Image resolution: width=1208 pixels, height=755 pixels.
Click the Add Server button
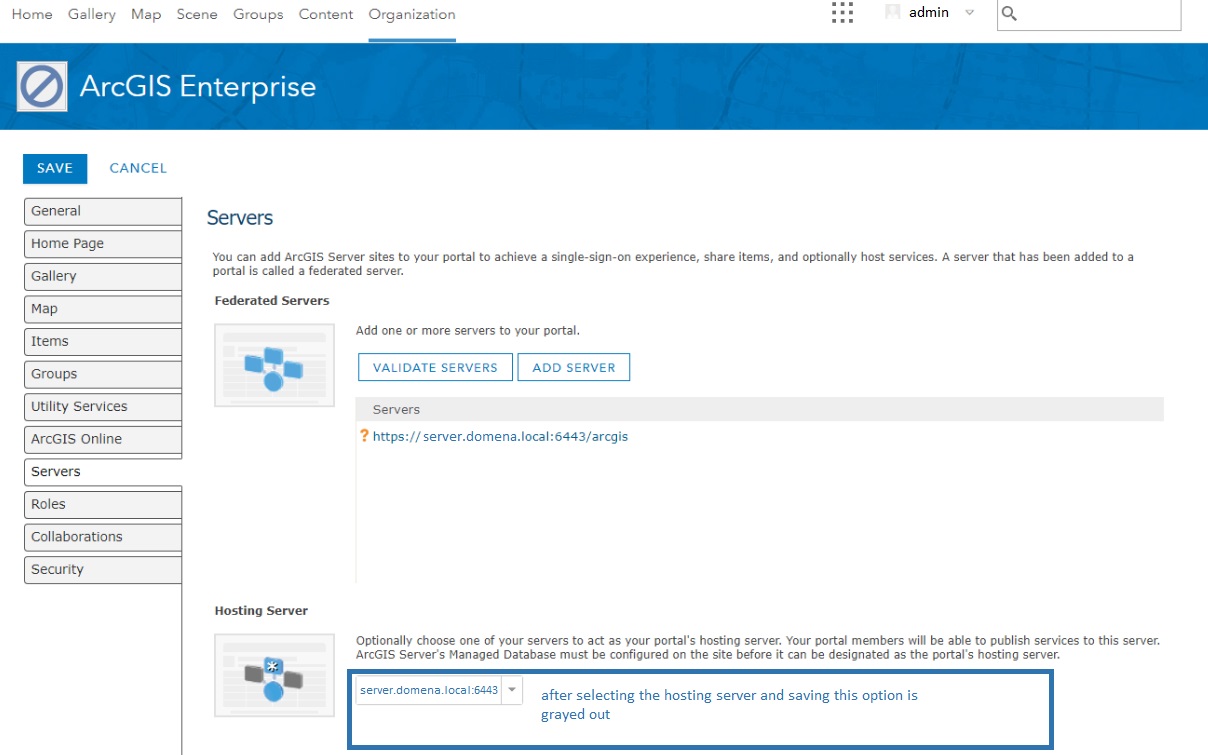574,367
